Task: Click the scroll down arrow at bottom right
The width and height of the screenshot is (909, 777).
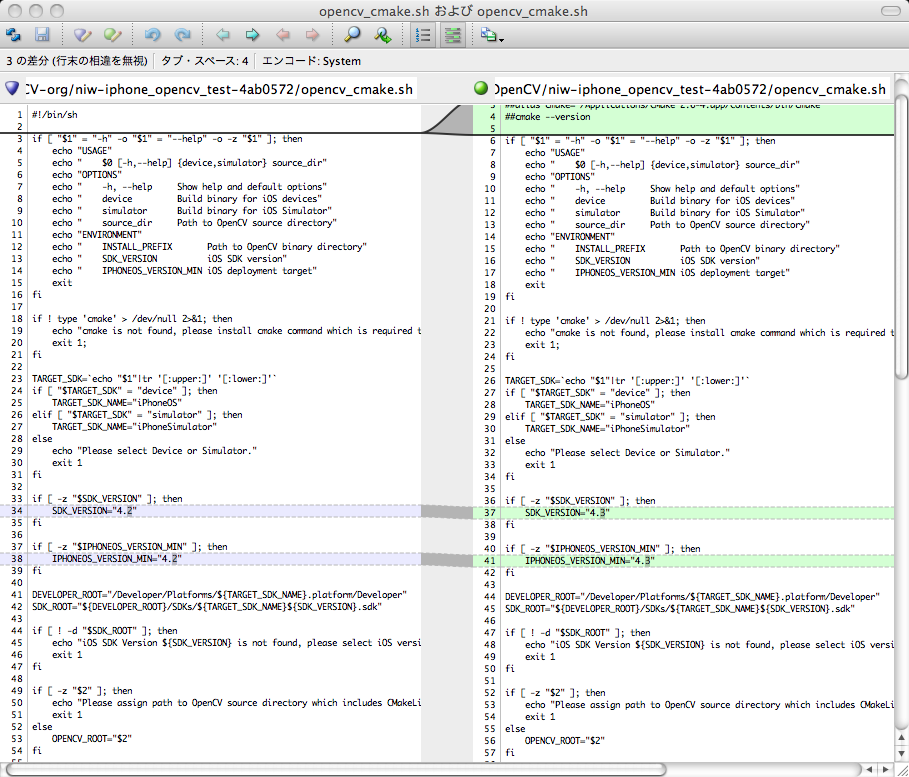Action: [901, 753]
